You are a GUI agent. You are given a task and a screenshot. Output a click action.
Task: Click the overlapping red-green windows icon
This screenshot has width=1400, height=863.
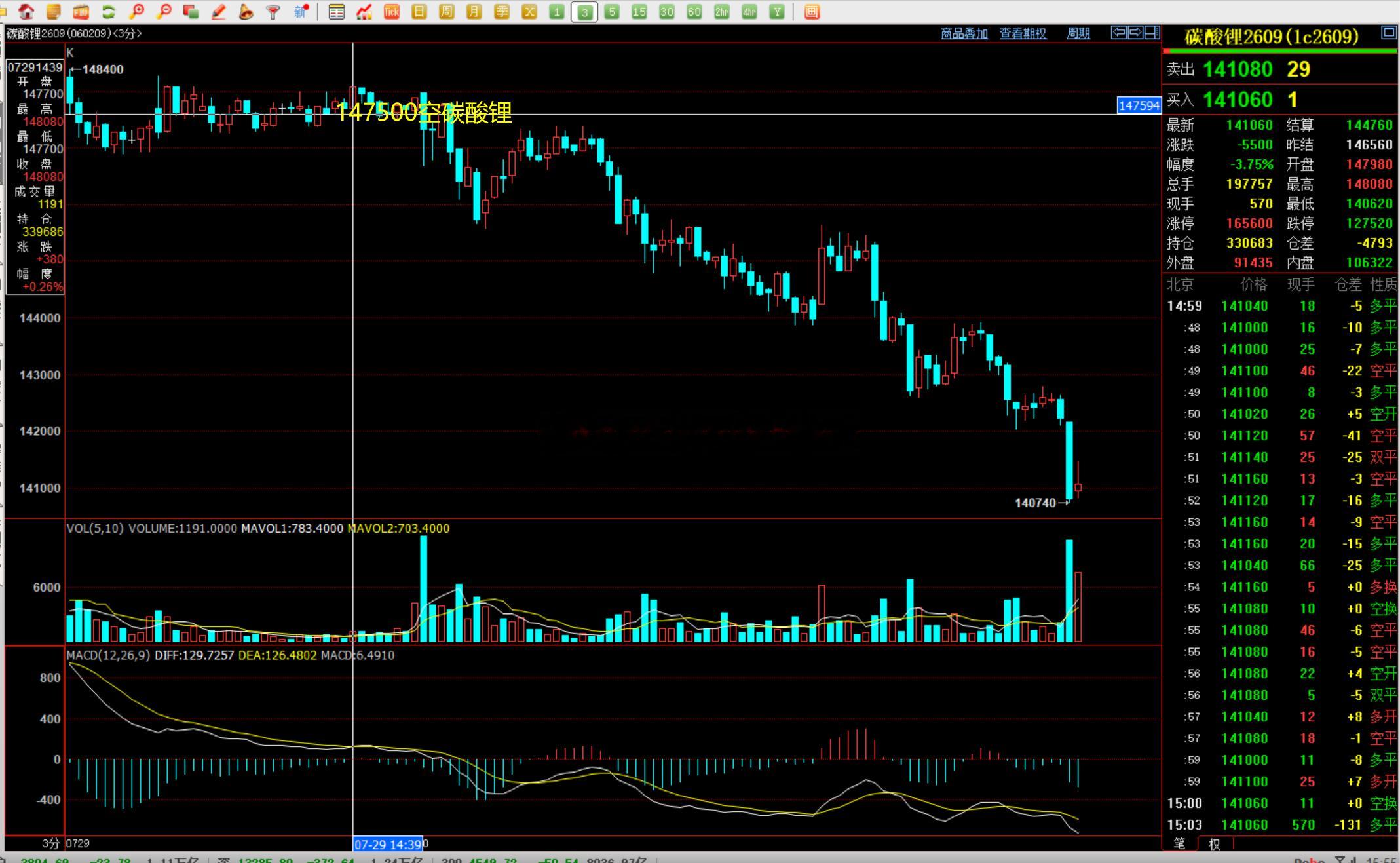(x=191, y=11)
